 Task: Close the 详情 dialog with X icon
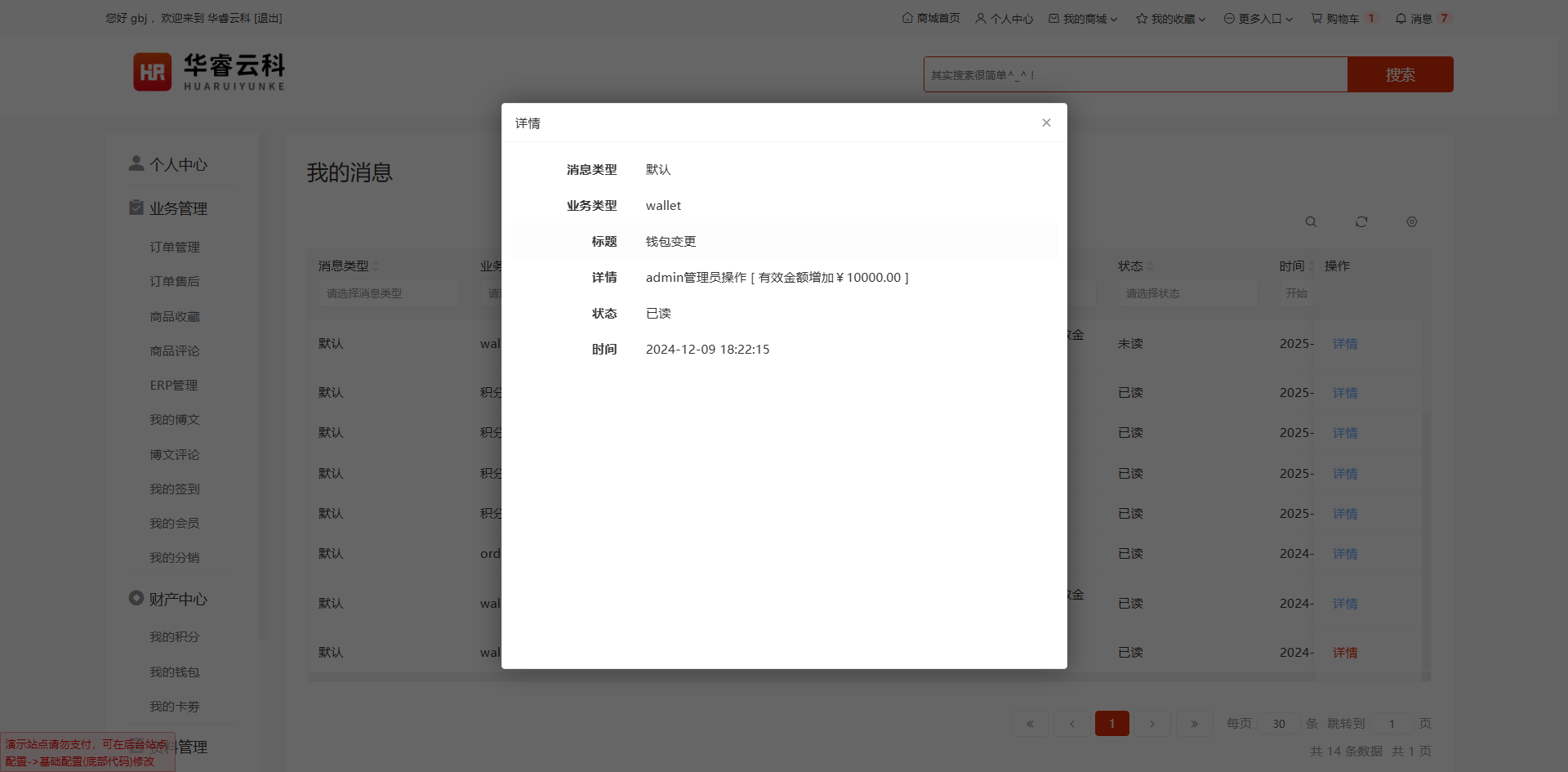1046,123
